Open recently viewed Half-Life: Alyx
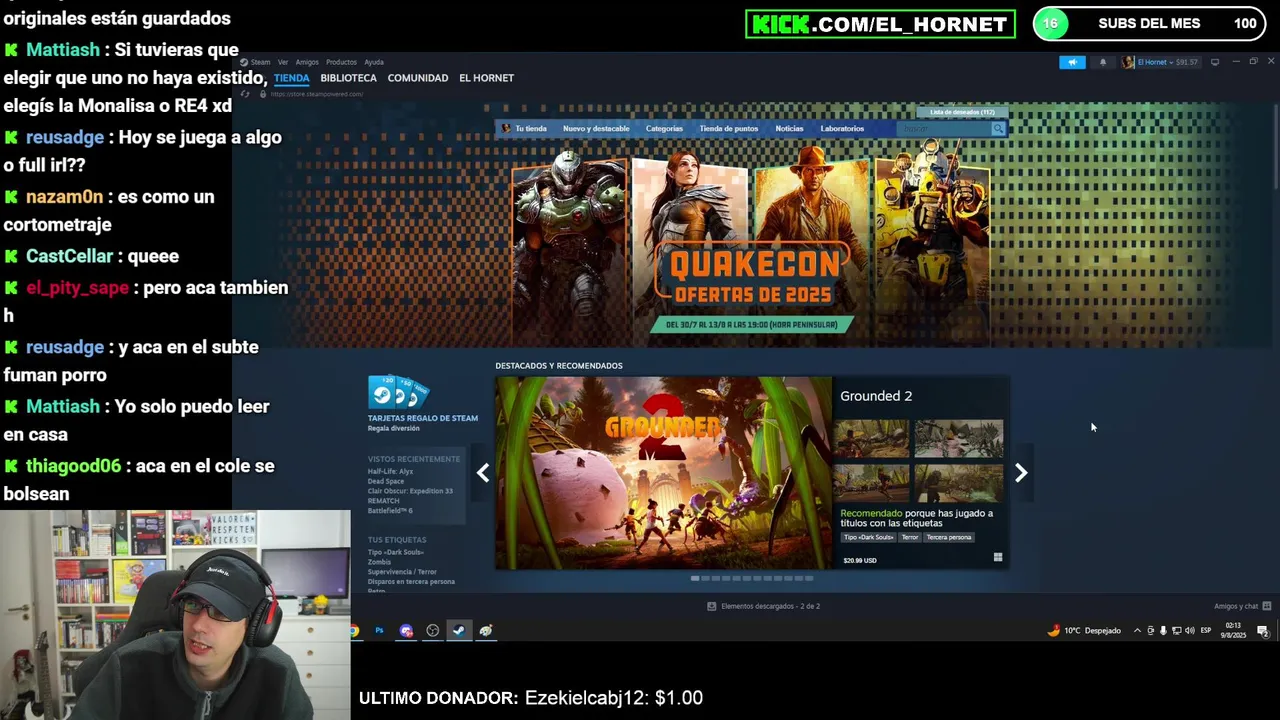Viewport: 1280px width, 720px height. (x=390, y=471)
